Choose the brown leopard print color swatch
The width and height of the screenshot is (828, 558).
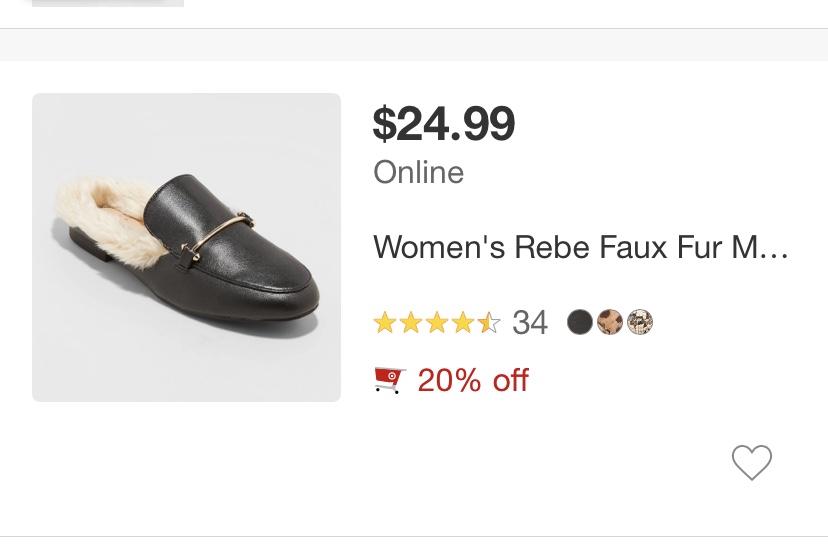tap(610, 322)
